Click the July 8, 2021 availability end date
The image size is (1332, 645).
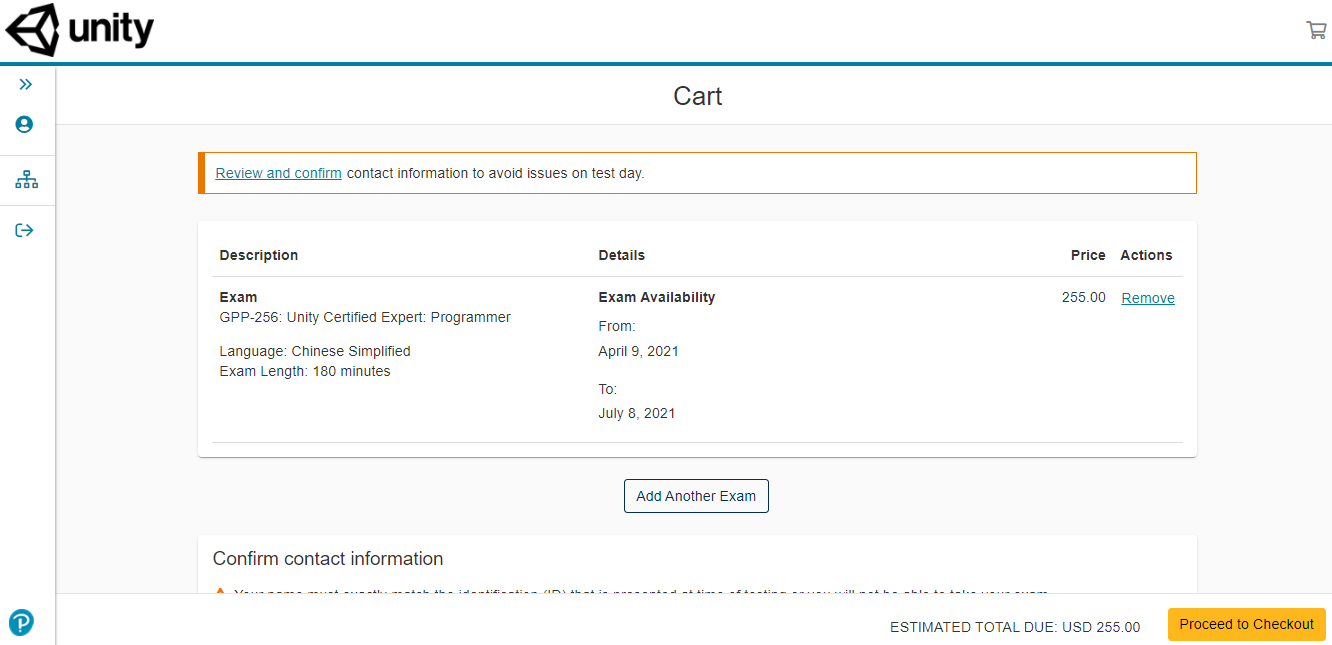[x=636, y=413]
